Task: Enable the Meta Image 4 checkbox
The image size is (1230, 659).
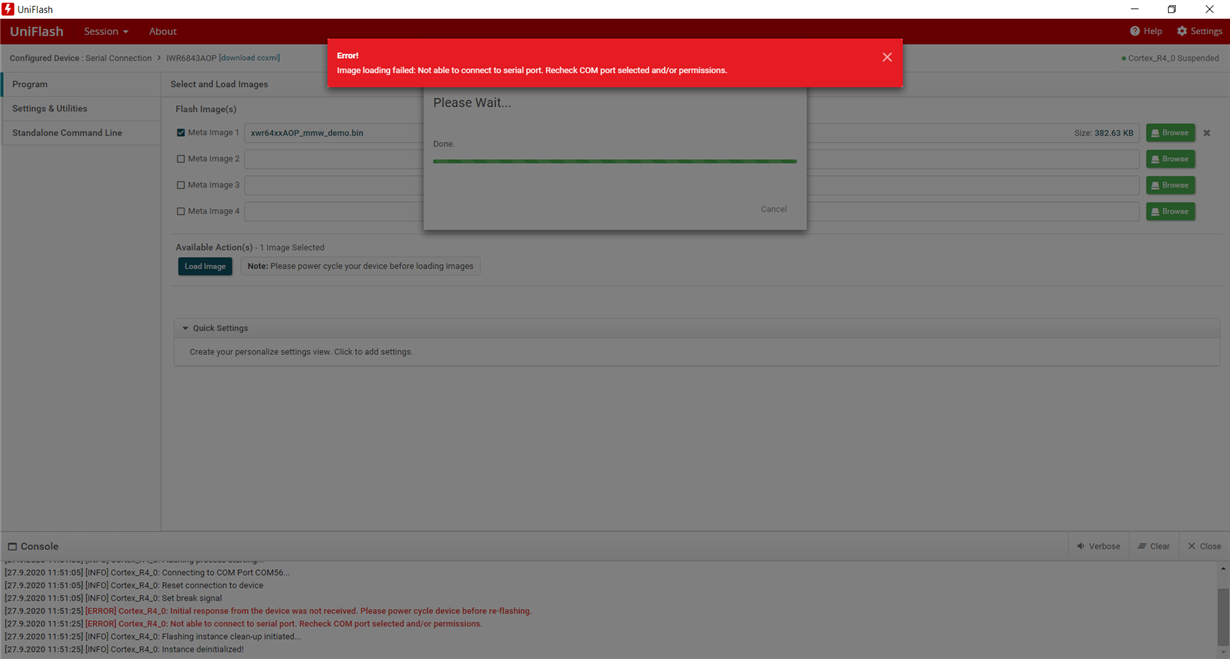Action: point(181,211)
